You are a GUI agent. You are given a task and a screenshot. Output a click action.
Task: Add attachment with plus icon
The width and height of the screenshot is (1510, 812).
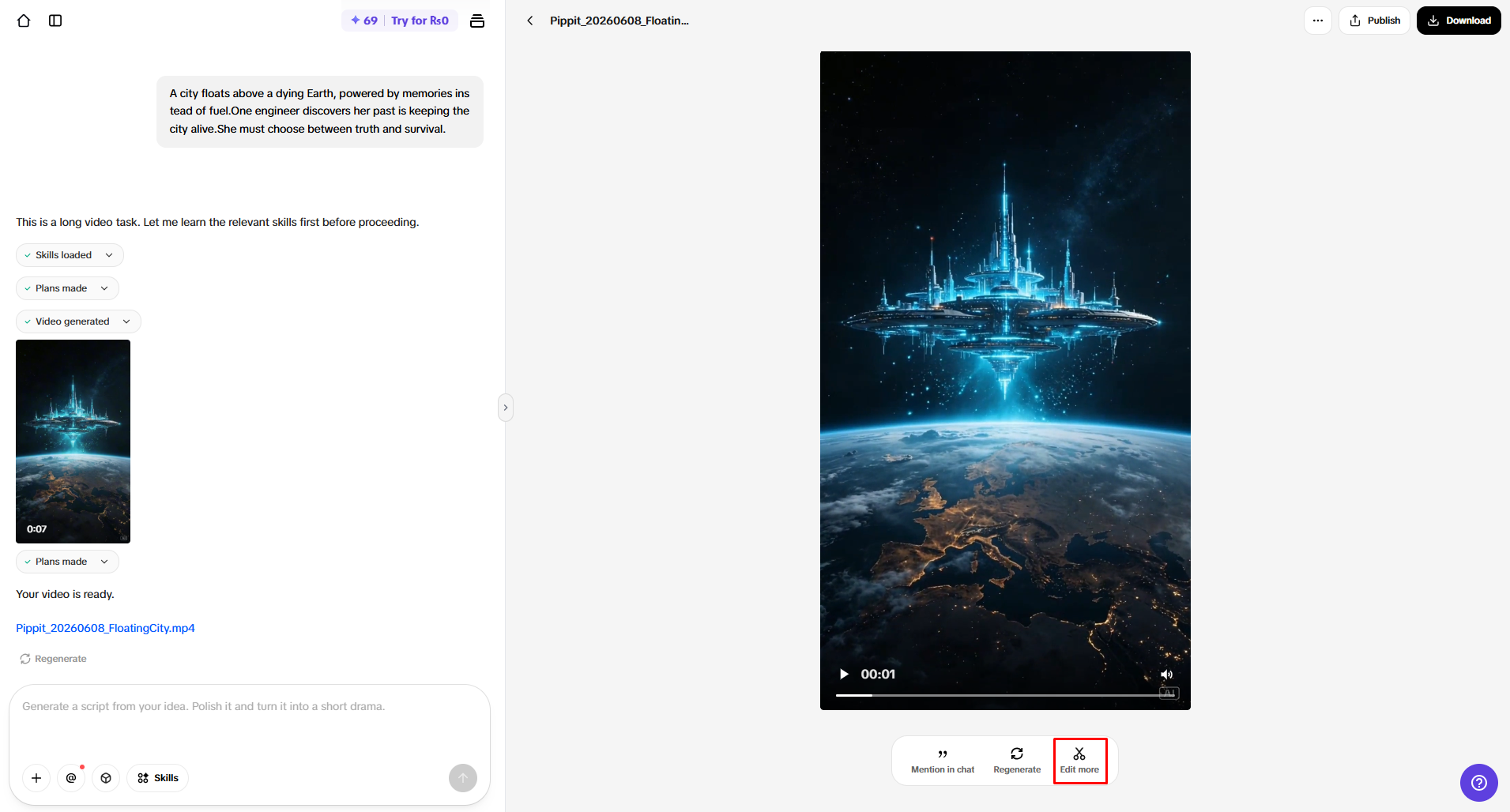36,778
